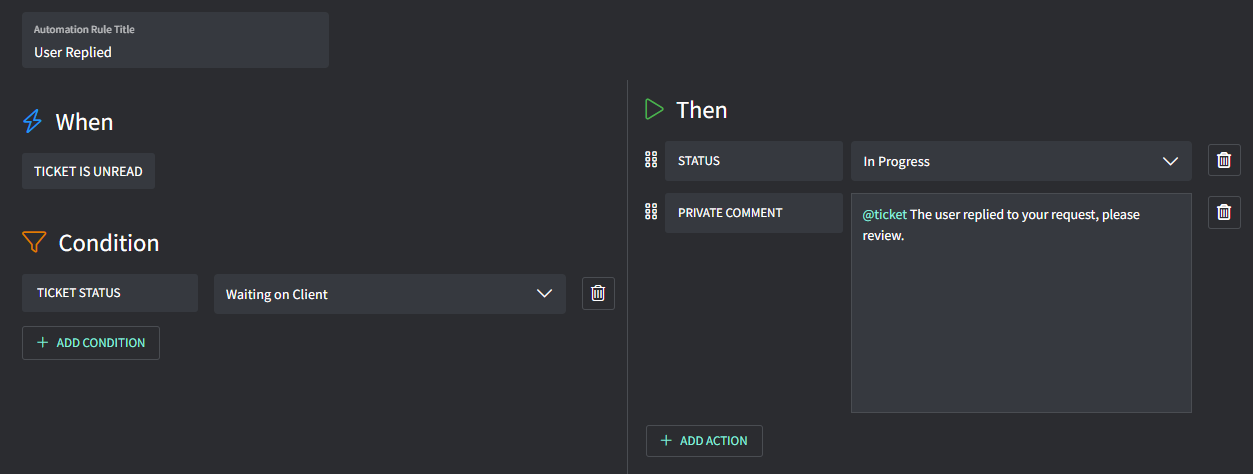Delete the Private Comment action
The height and width of the screenshot is (474, 1253).
coord(1224,212)
